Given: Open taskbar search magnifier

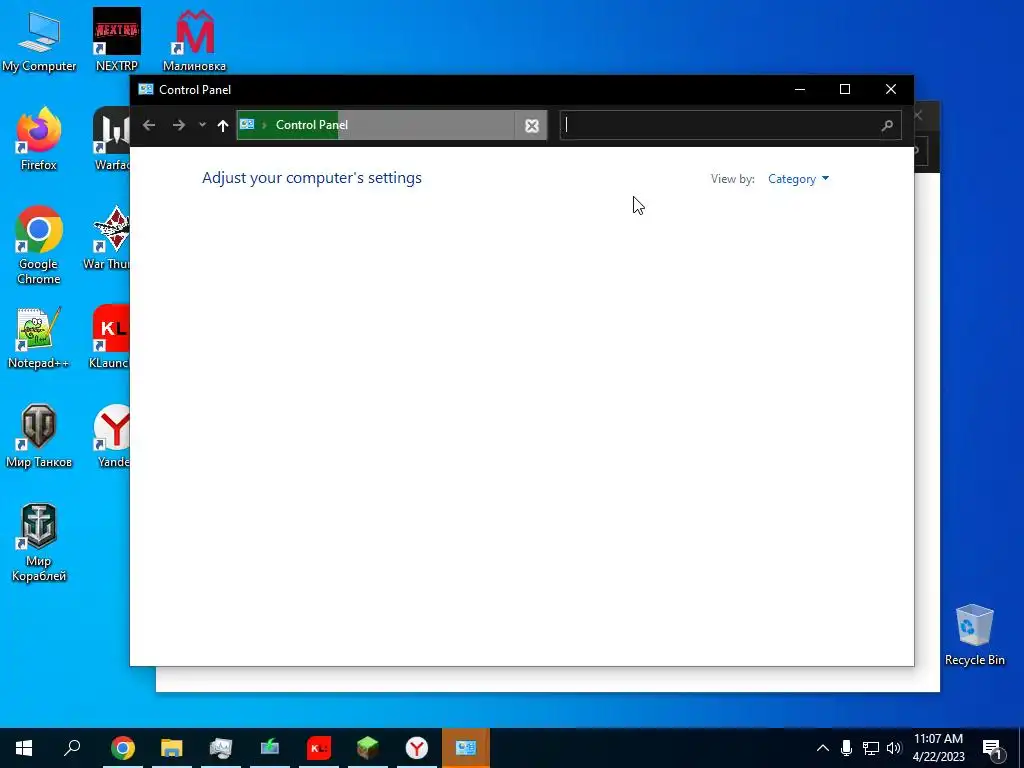Looking at the screenshot, I should pyautogui.click(x=72, y=748).
